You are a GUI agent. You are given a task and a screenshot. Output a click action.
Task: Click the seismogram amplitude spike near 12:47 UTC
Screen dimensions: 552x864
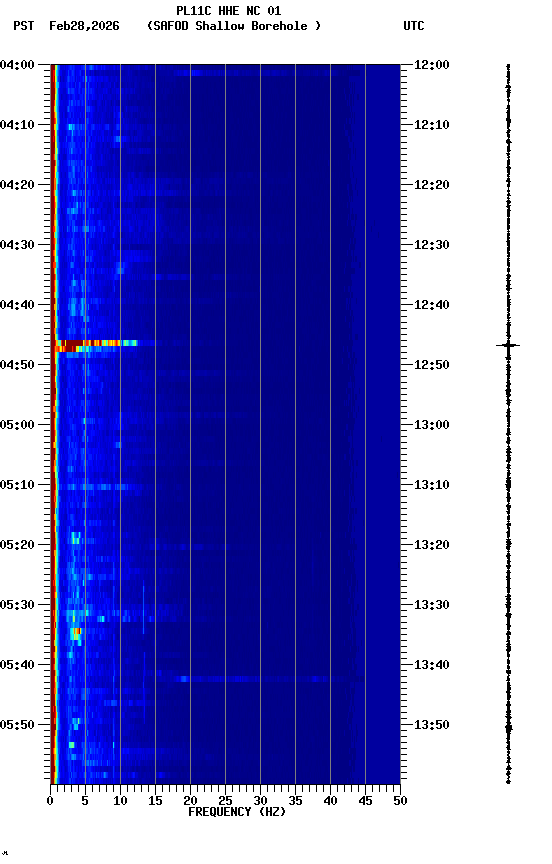coord(508,345)
